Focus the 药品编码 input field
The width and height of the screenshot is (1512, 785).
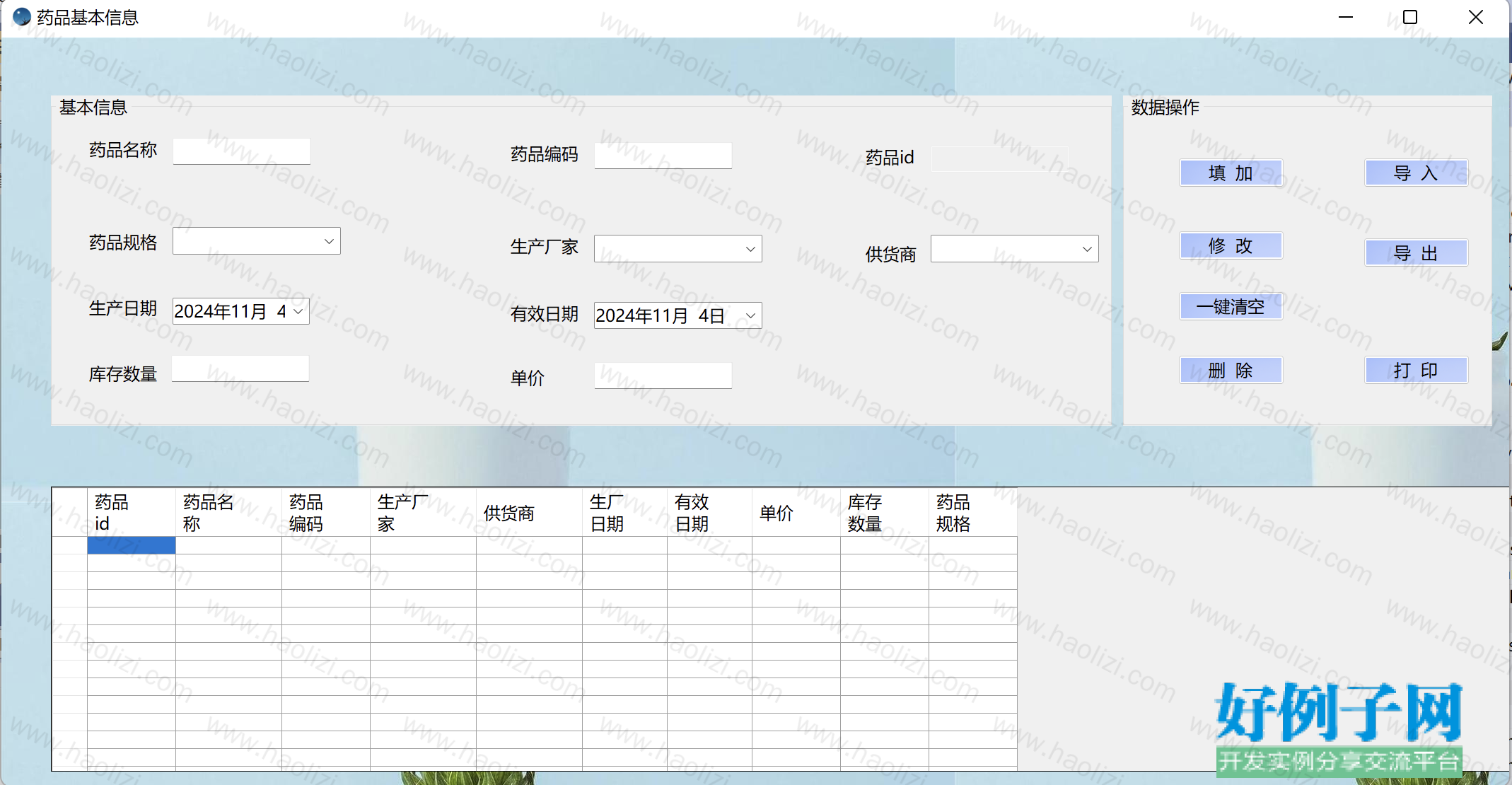pyautogui.click(x=663, y=156)
